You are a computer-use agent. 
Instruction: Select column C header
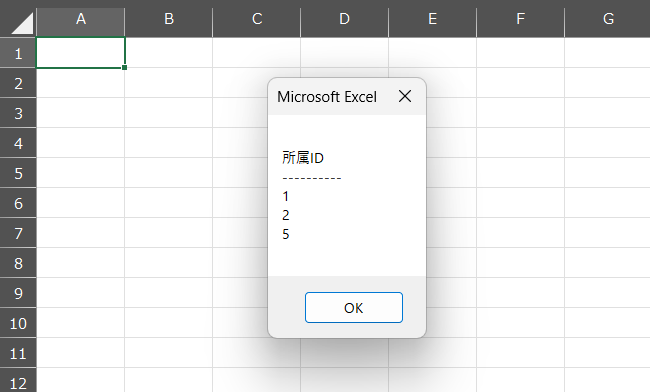point(257,19)
